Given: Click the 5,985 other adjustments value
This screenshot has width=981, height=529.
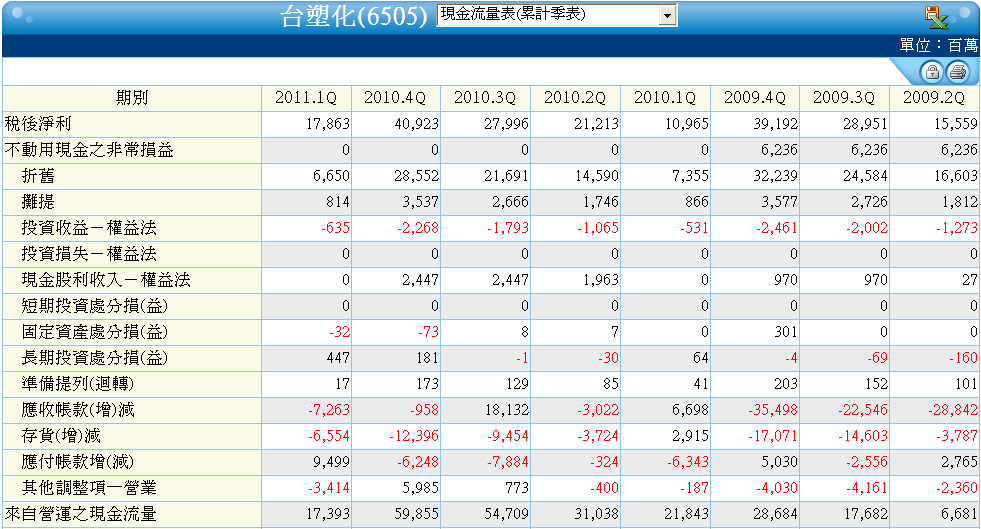Looking at the screenshot, I should 420,488.
